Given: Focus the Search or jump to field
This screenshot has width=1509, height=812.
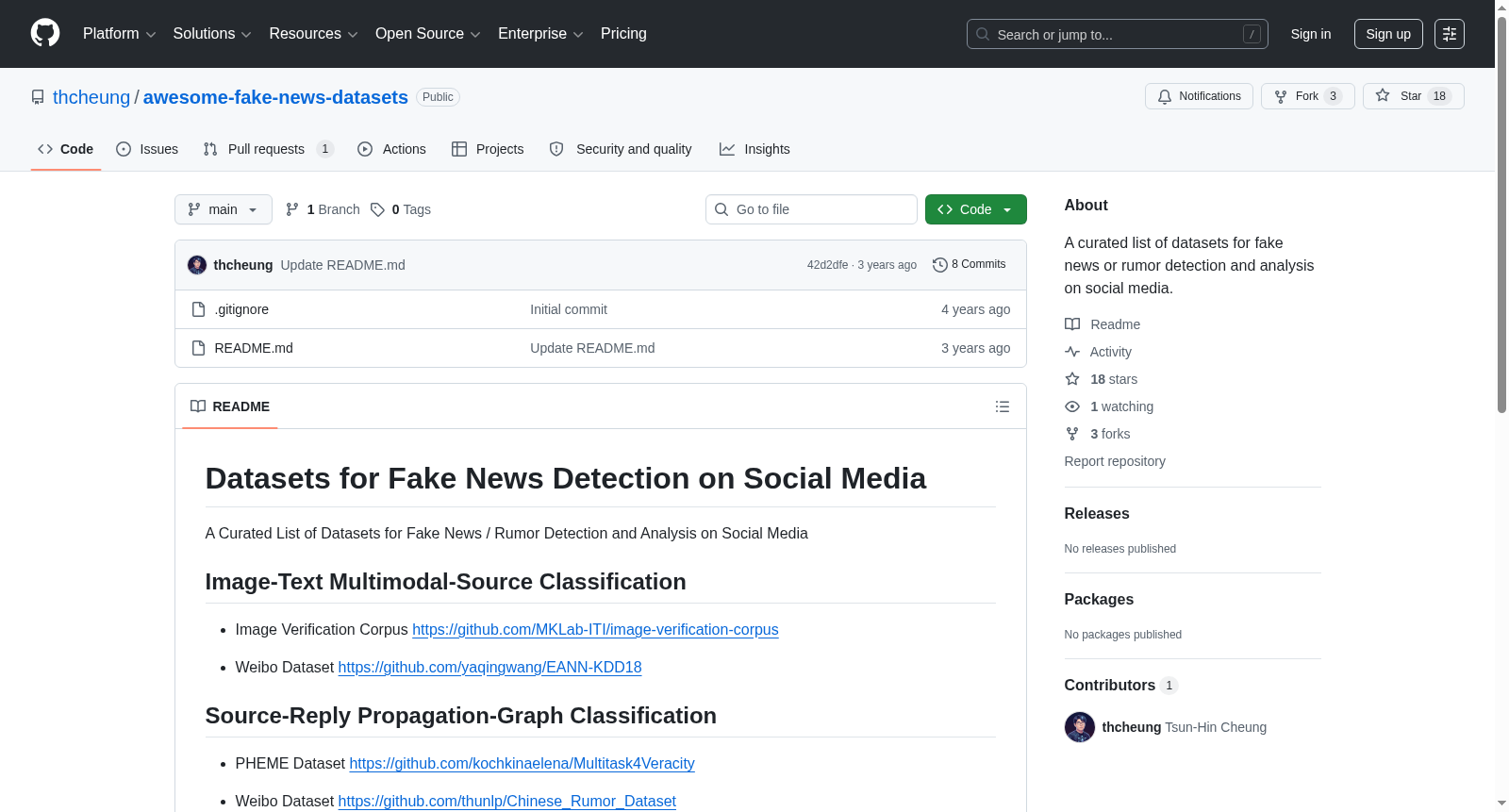Looking at the screenshot, I should coord(1117,34).
